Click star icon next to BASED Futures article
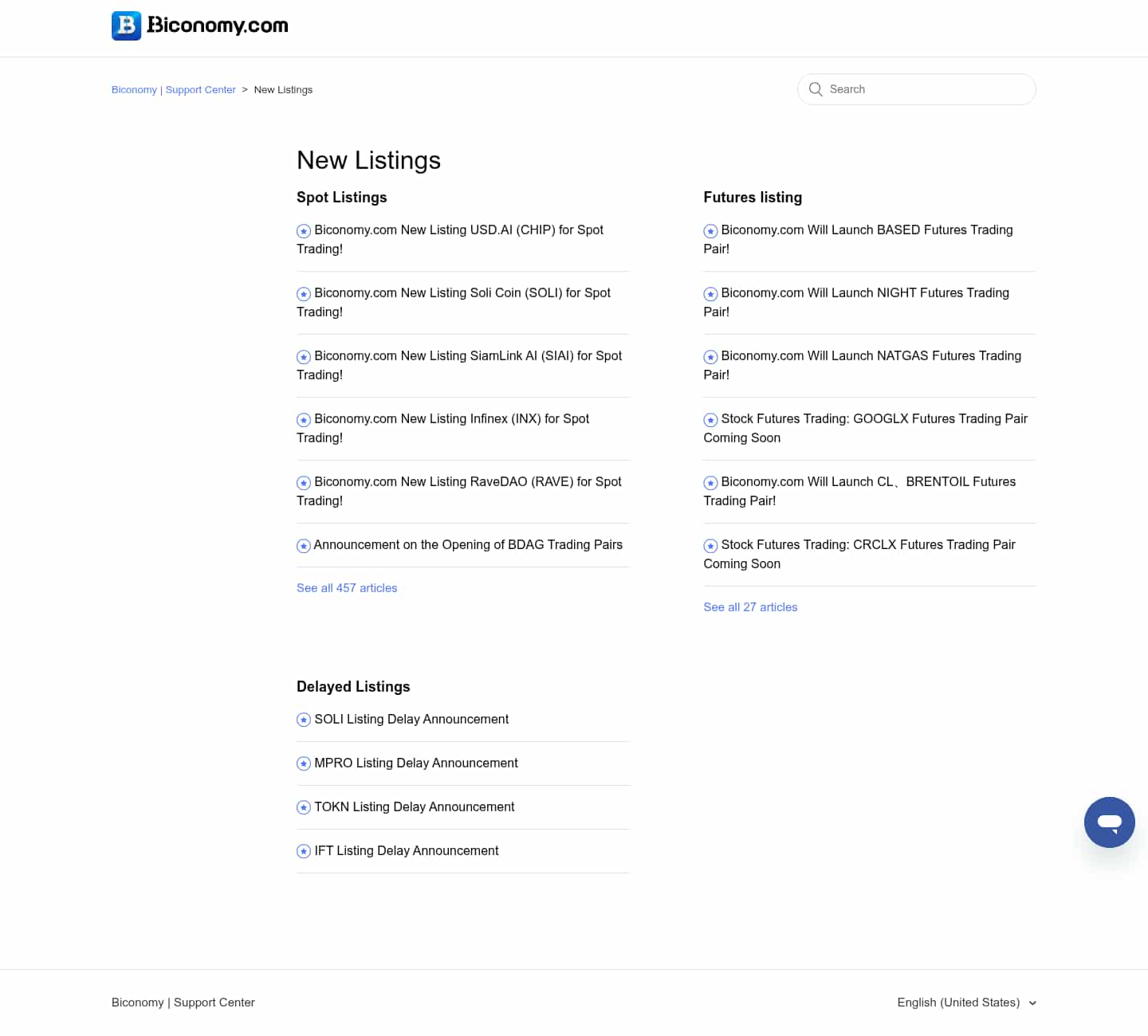 point(710,231)
